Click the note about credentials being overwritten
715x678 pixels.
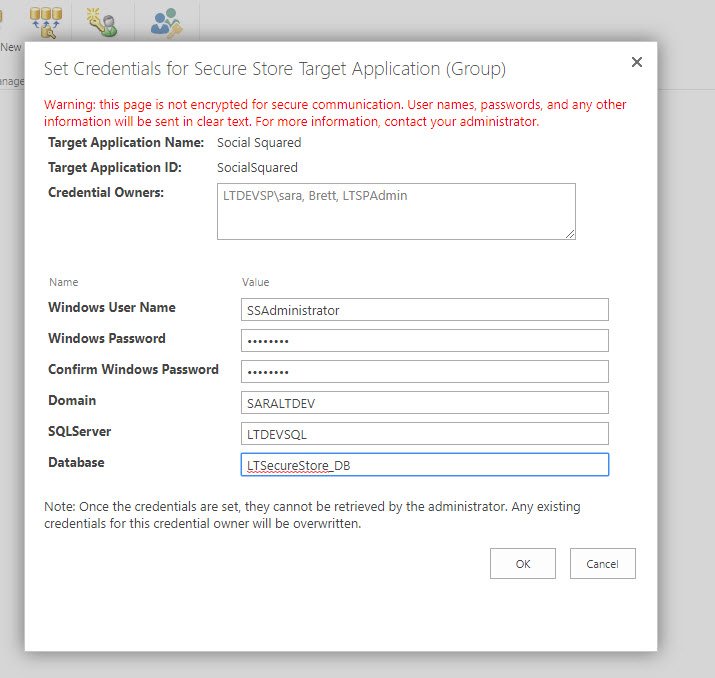click(x=312, y=515)
